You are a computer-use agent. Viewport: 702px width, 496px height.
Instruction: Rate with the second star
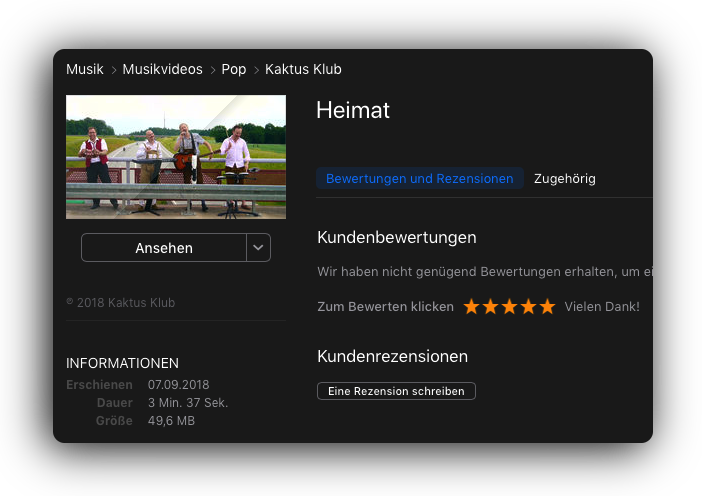tap(490, 307)
